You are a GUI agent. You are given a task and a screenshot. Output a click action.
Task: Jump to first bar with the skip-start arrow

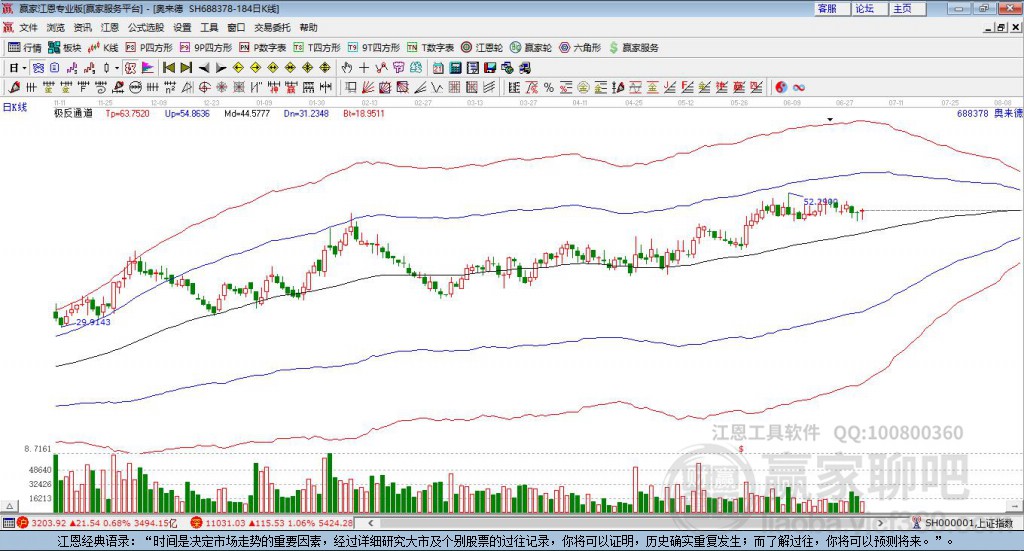click(x=169, y=68)
